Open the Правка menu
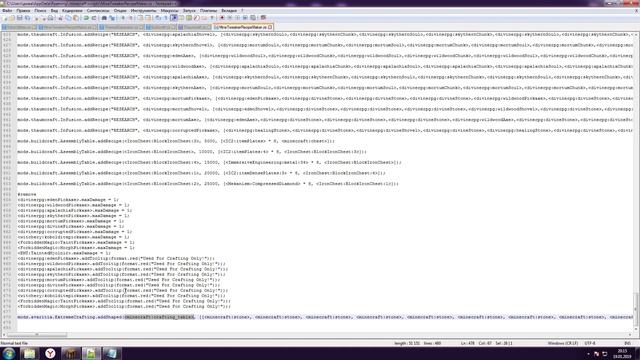 click(23, 11)
